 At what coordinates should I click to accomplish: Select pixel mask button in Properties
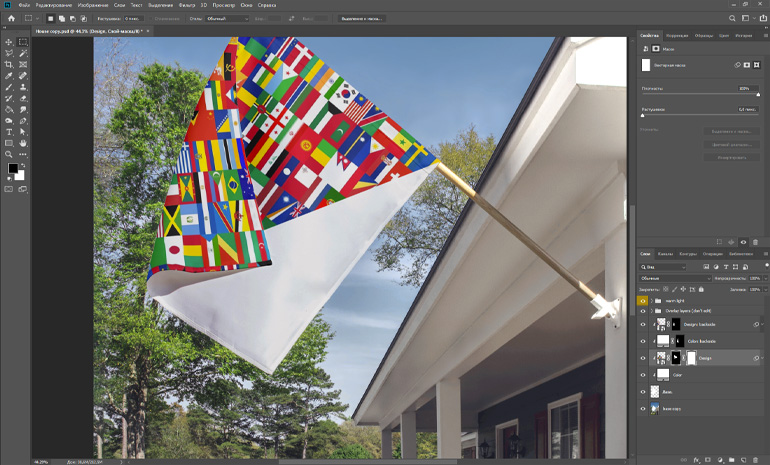pos(747,65)
